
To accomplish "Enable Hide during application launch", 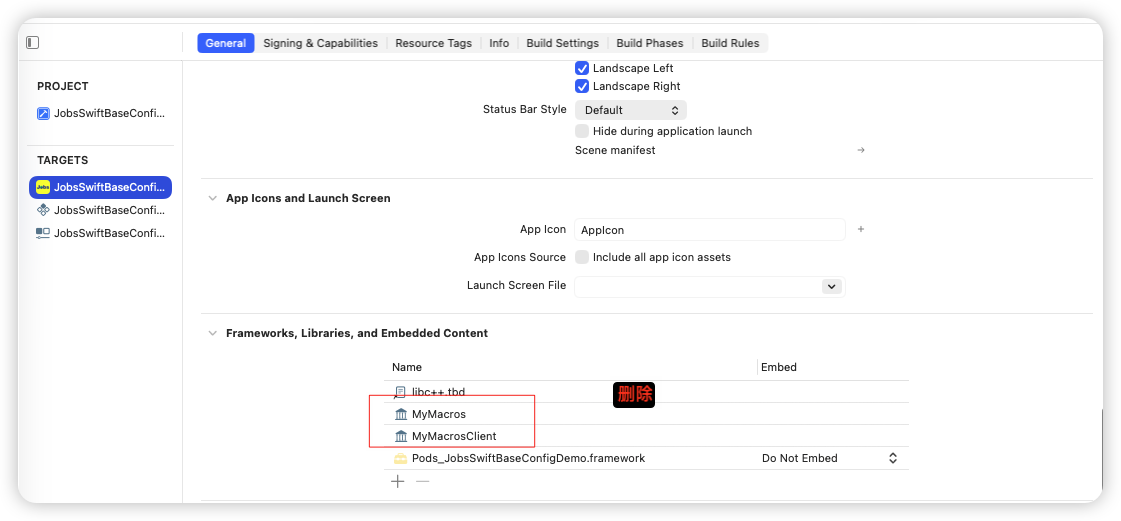I will 582,131.
